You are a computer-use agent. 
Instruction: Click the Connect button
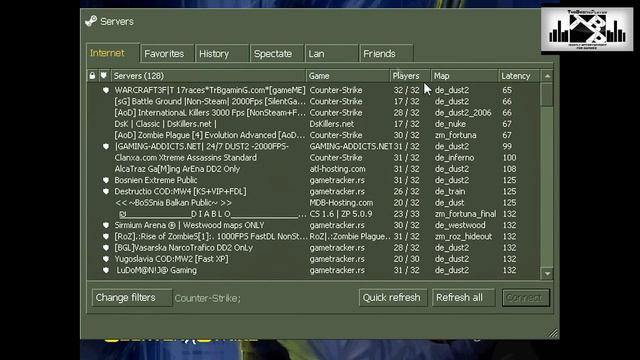526,298
